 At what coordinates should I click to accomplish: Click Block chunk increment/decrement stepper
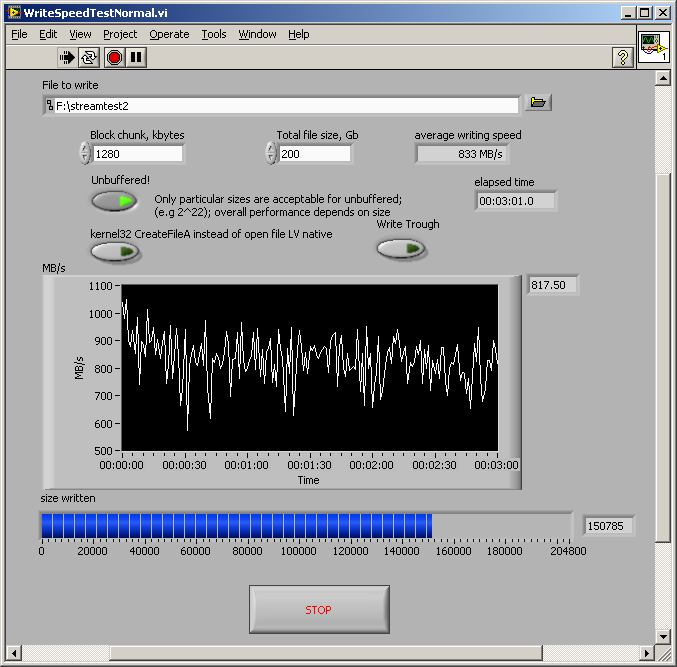click(x=84, y=153)
